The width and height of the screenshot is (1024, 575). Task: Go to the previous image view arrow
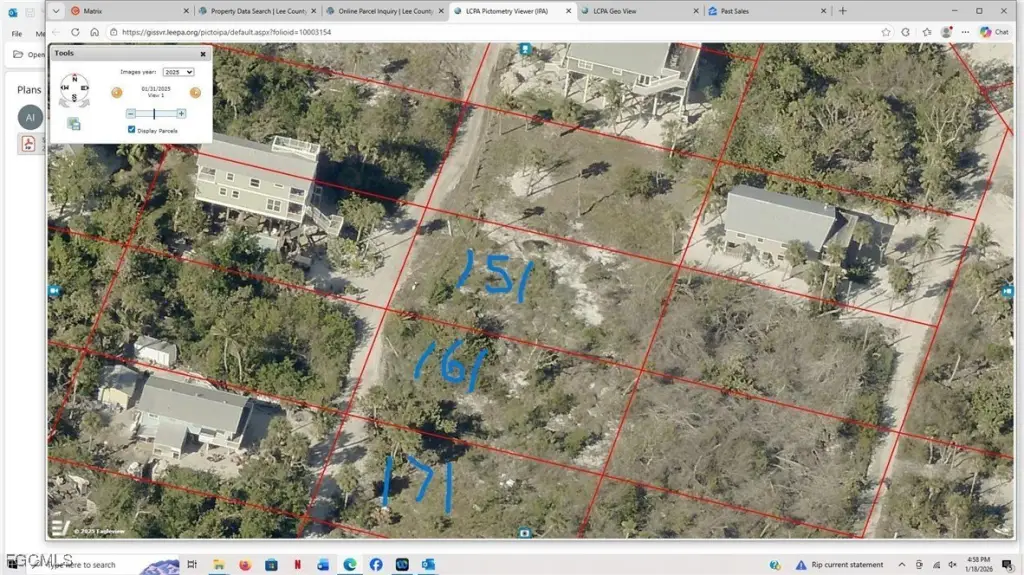tap(116, 93)
